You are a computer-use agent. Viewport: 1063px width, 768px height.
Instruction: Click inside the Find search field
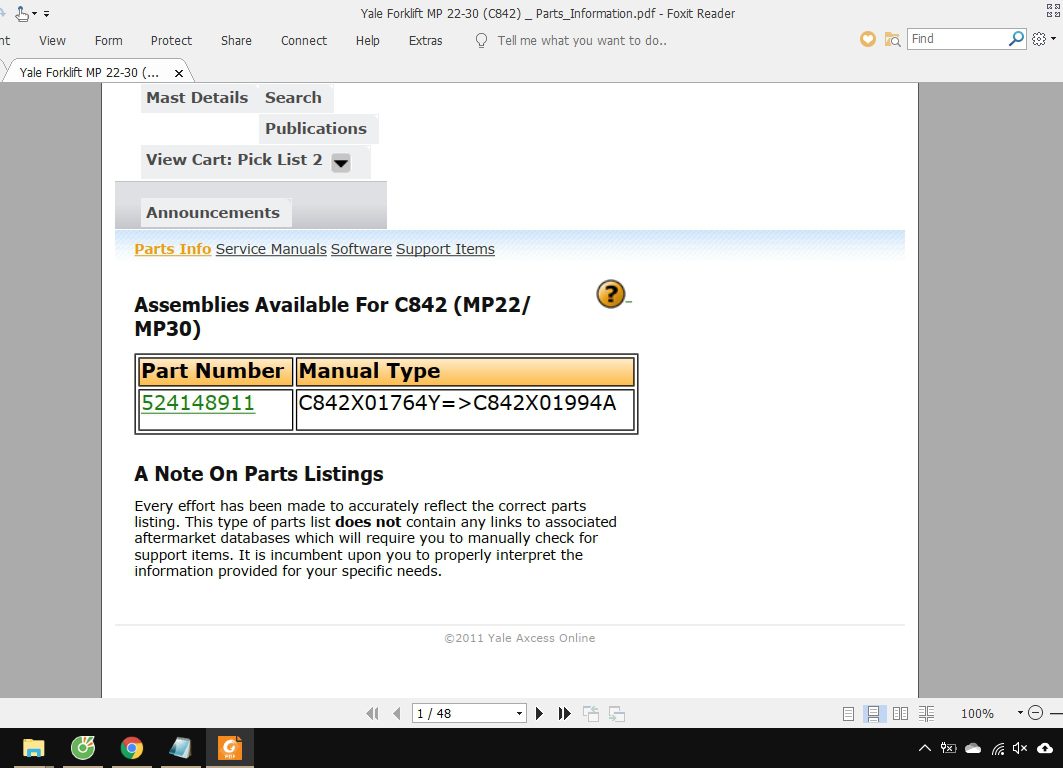coord(957,39)
